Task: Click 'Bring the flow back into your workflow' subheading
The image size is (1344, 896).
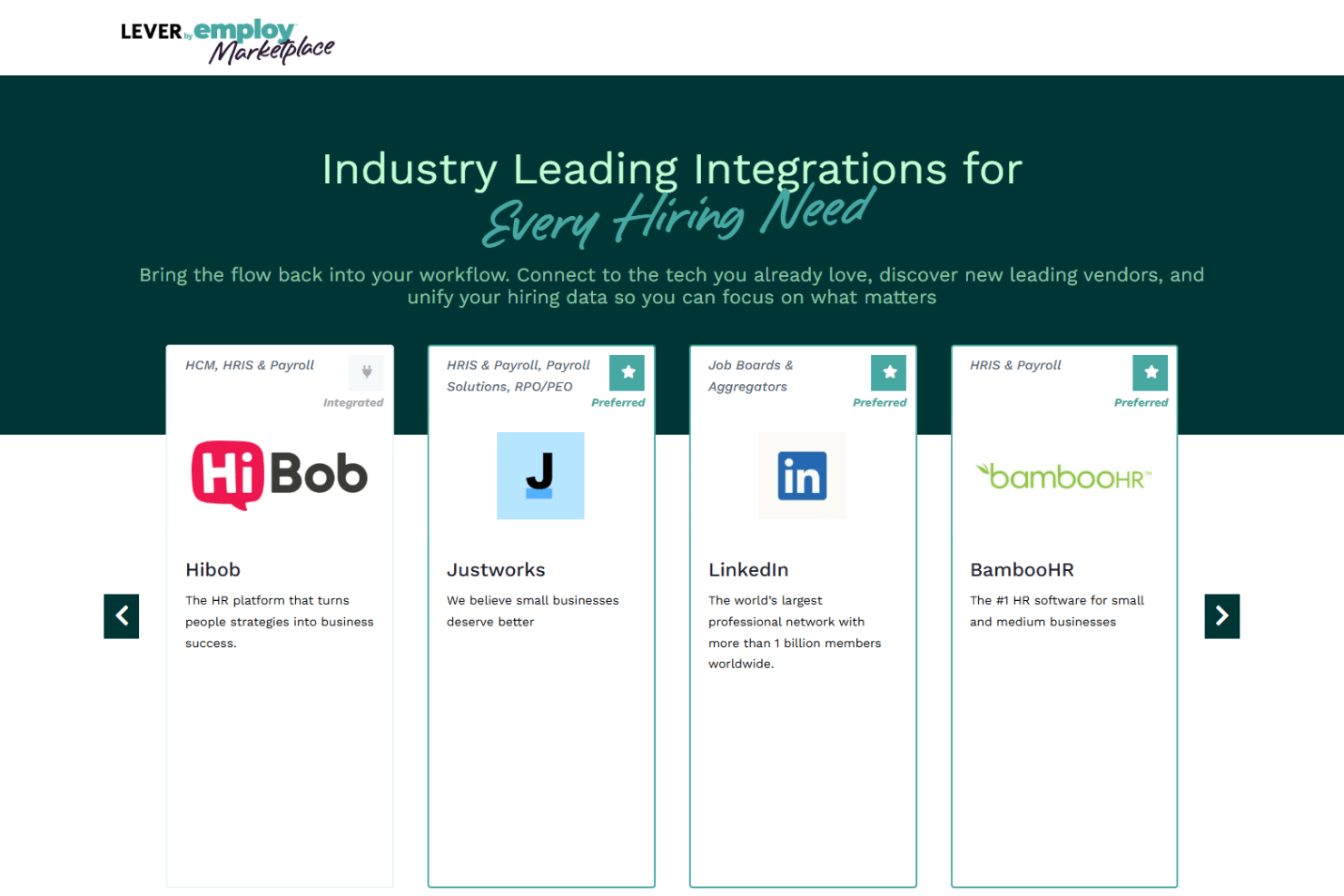Action: pos(672,286)
